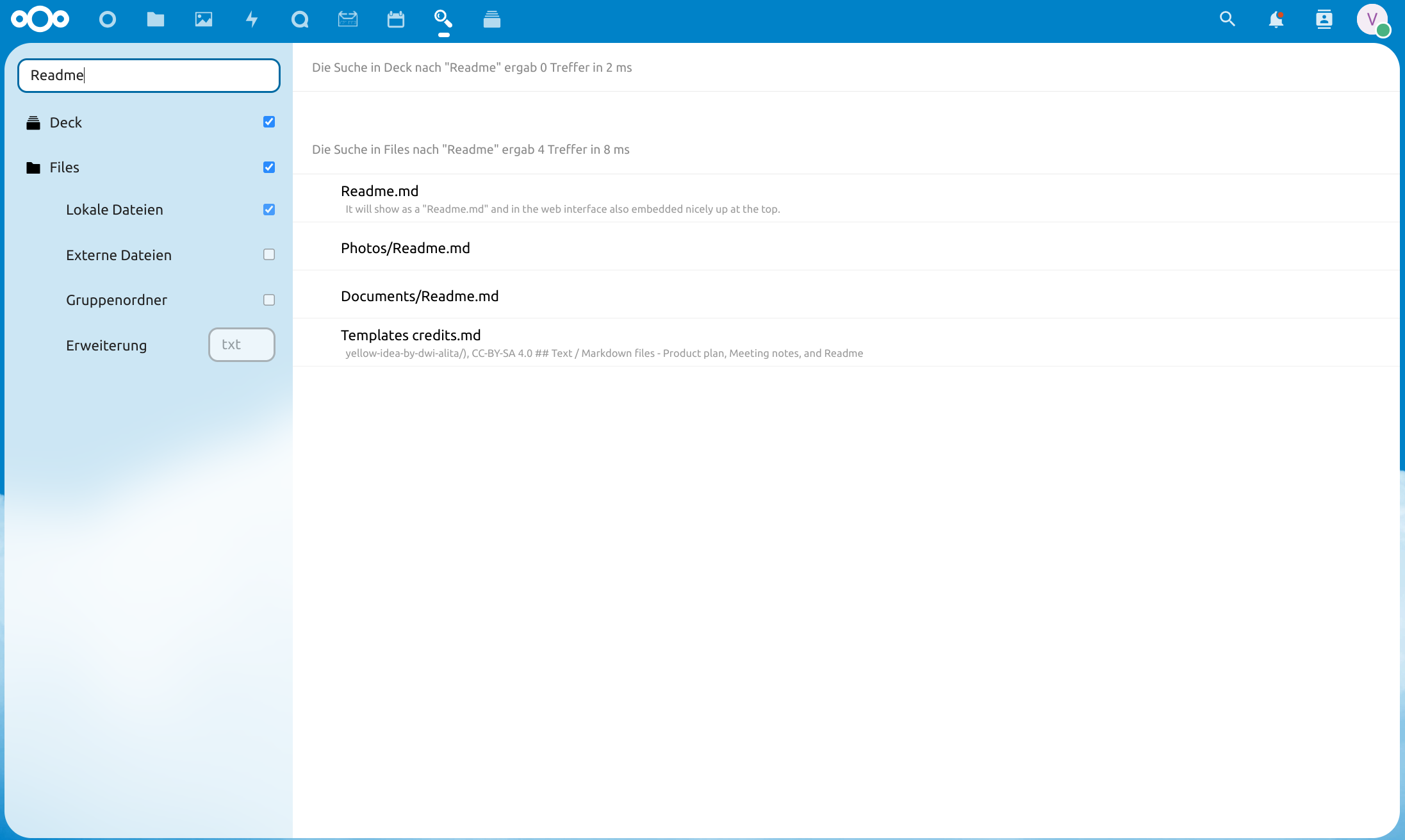Open the Activity app icon

coord(252,19)
